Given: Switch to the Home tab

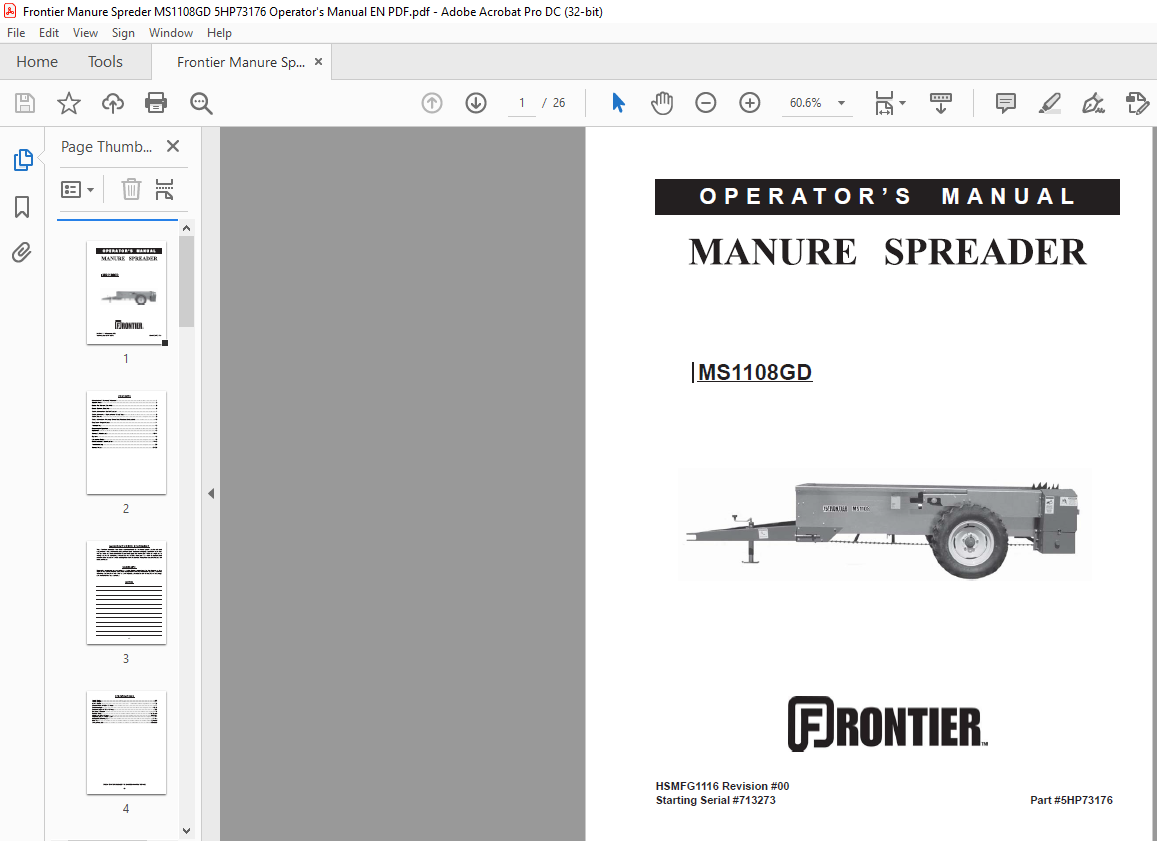Looking at the screenshot, I should [x=37, y=62].
